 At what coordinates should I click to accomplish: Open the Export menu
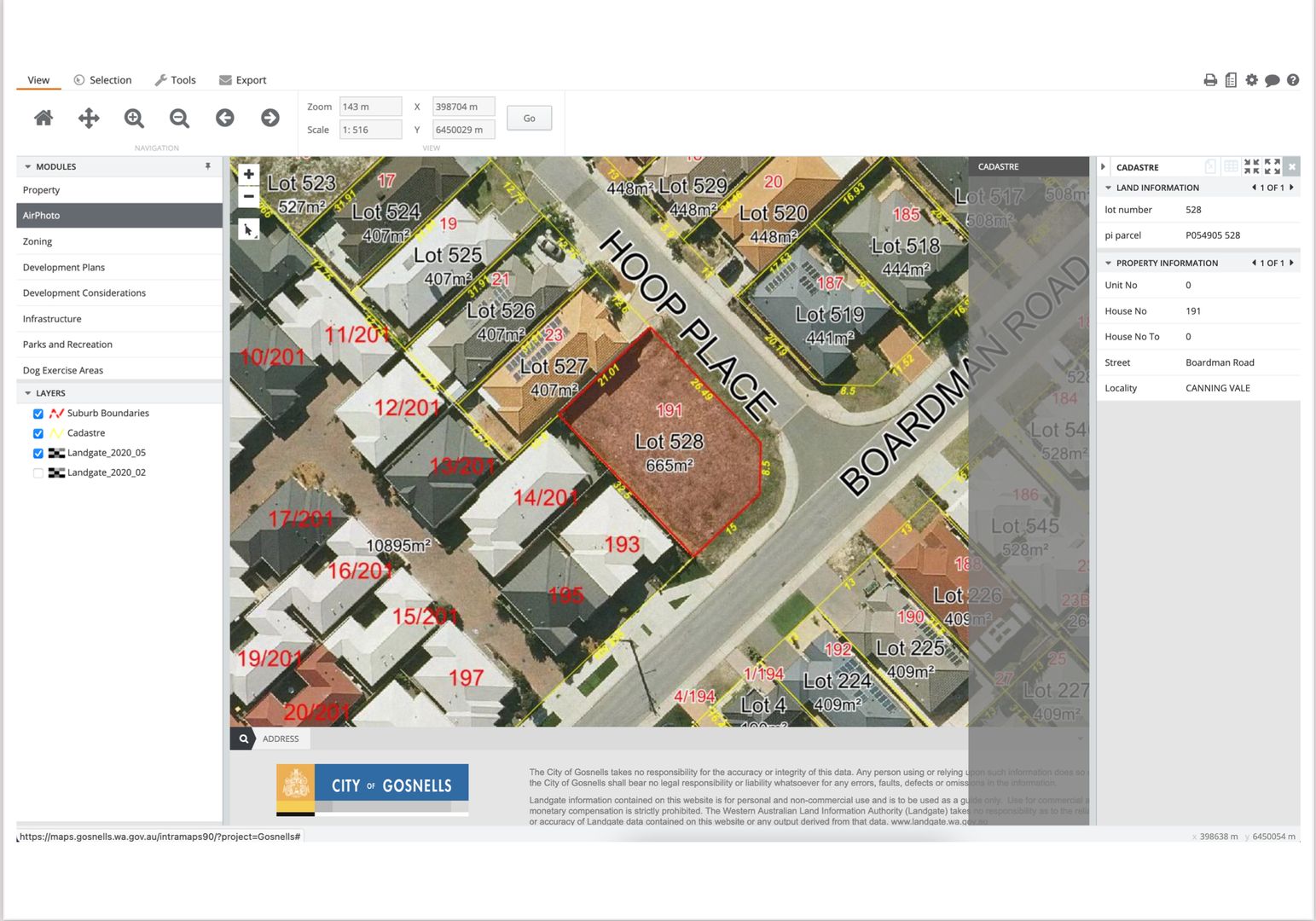[x=243, y=79]
